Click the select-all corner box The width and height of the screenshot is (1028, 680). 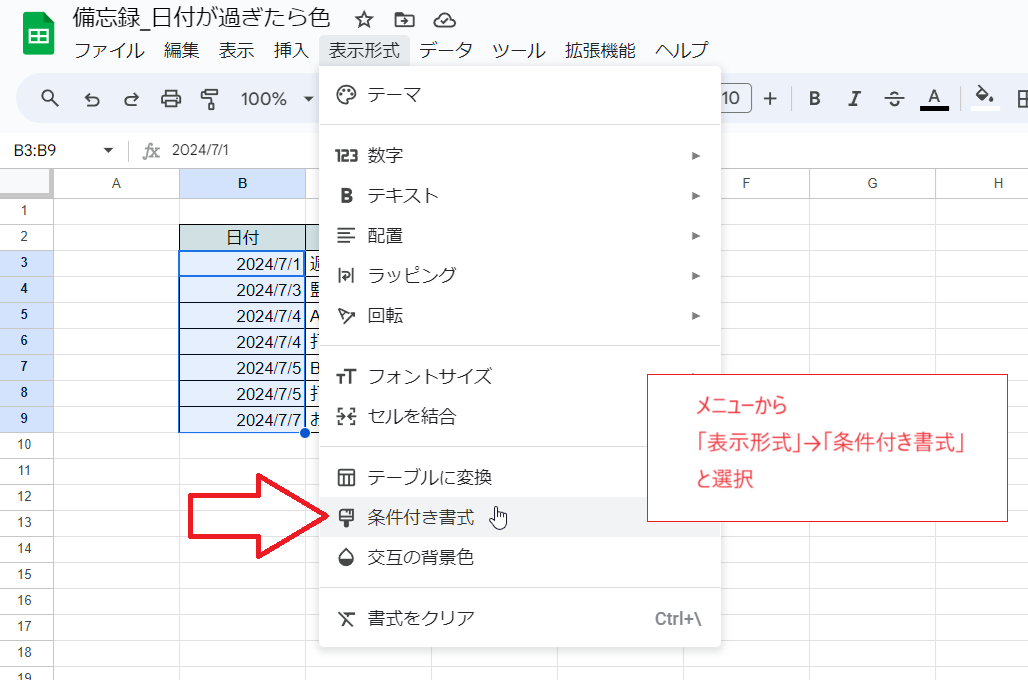(26, 183)
